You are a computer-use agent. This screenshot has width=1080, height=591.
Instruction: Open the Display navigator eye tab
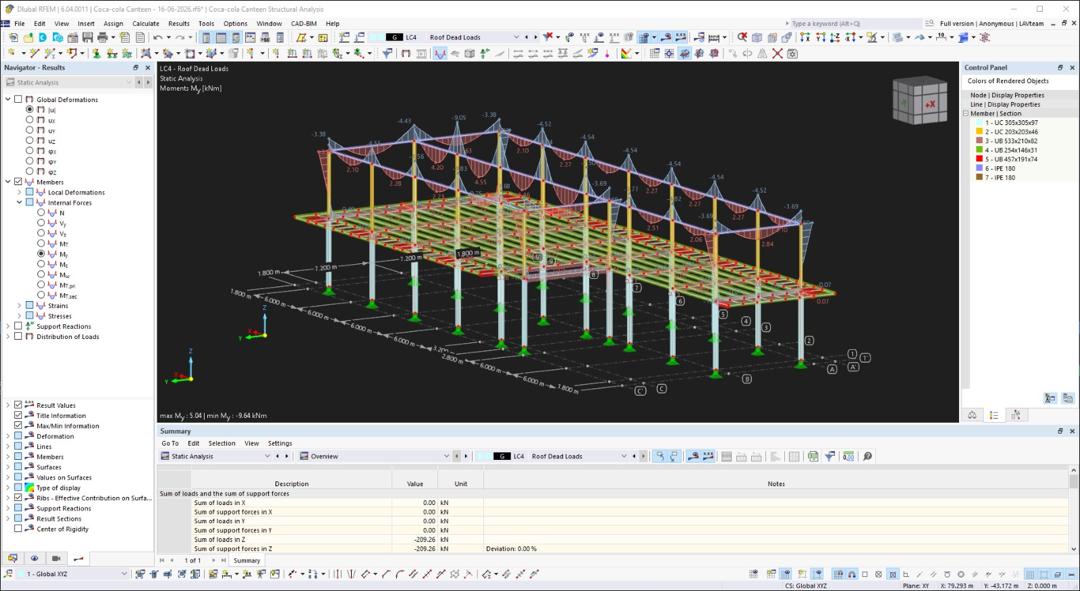click(34, 559)
